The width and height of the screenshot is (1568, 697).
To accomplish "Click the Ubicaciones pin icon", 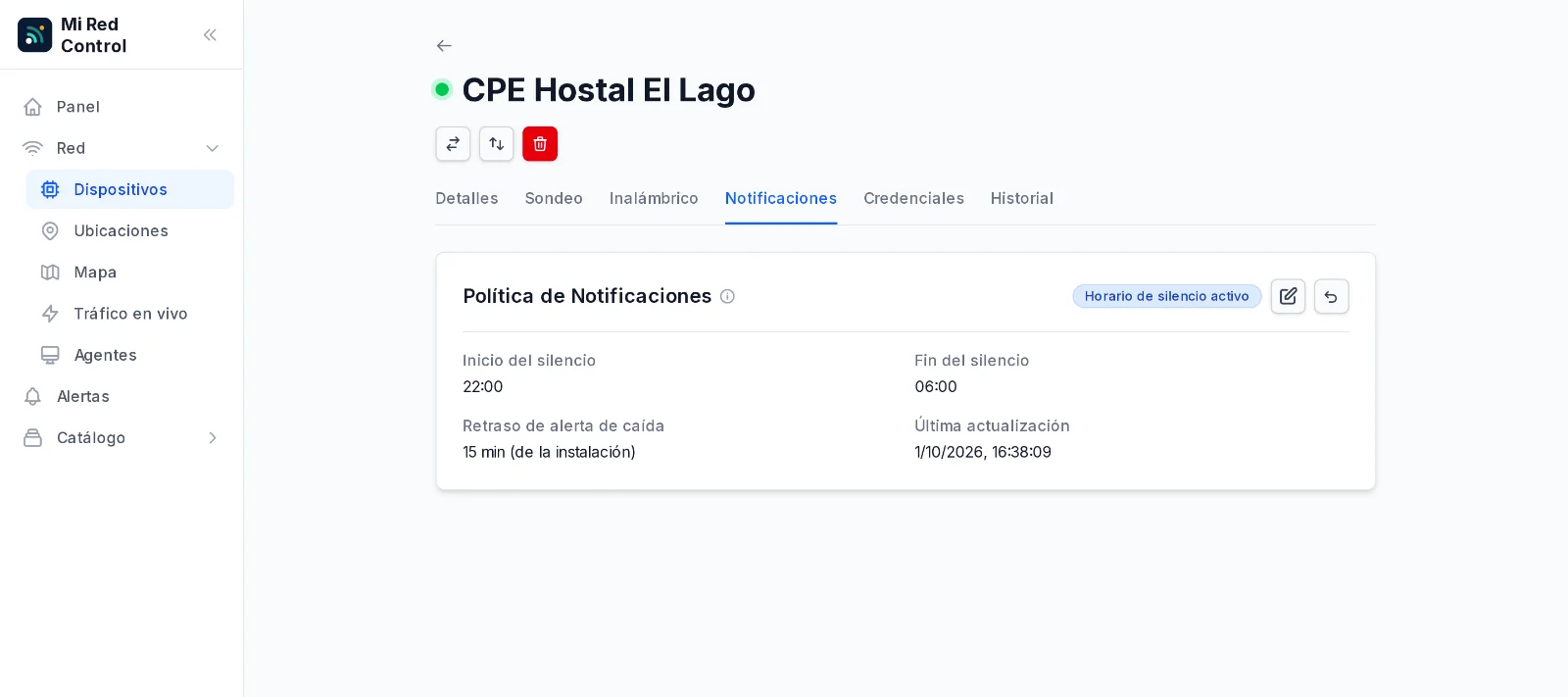I will pos(50,230).
